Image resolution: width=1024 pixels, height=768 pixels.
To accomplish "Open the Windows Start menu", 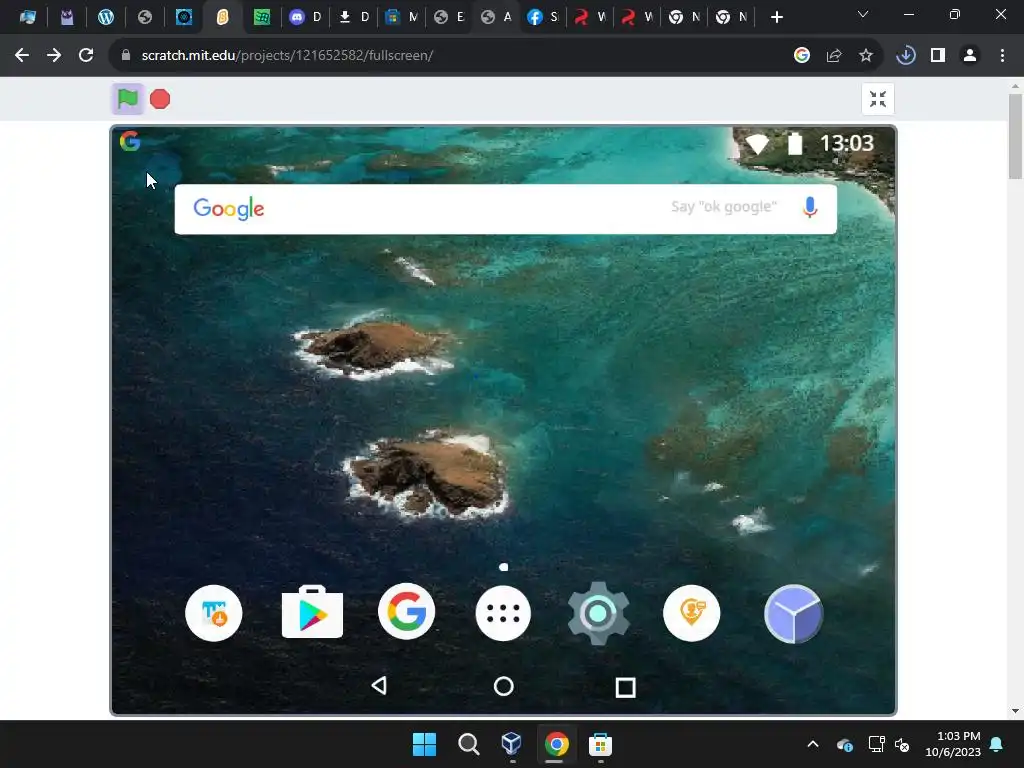I will pos(424,744).
